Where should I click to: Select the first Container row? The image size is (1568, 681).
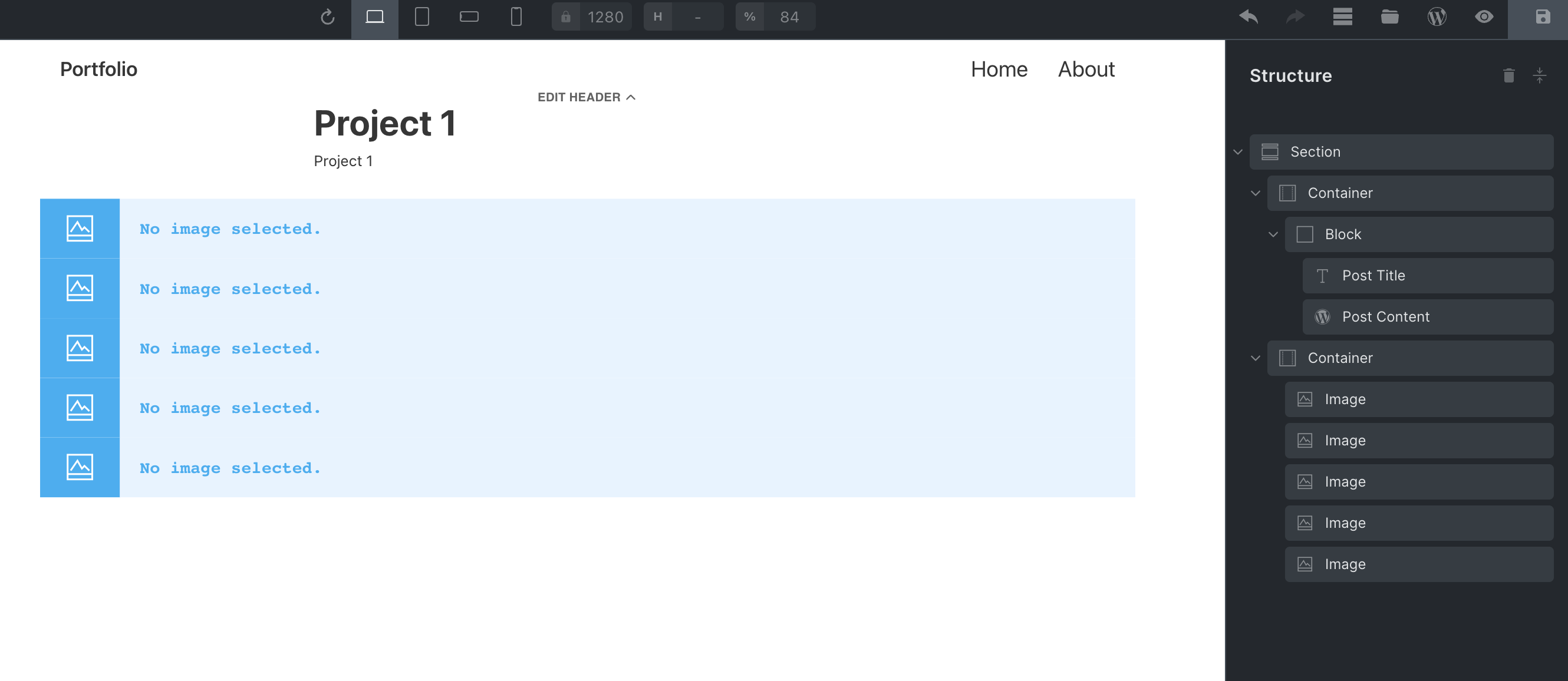pos(1410,194)
